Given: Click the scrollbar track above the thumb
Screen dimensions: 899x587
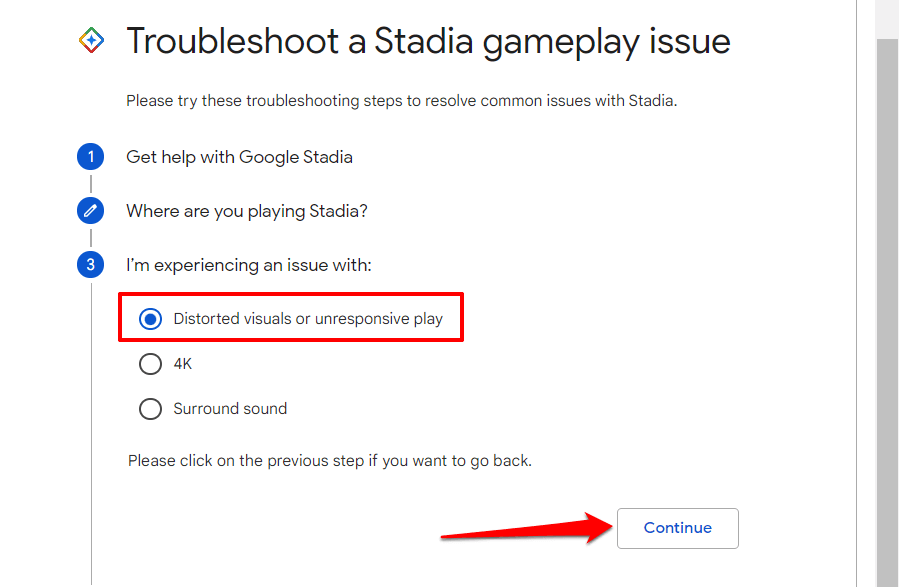Looking at the screenshot, I should [887, 18].
